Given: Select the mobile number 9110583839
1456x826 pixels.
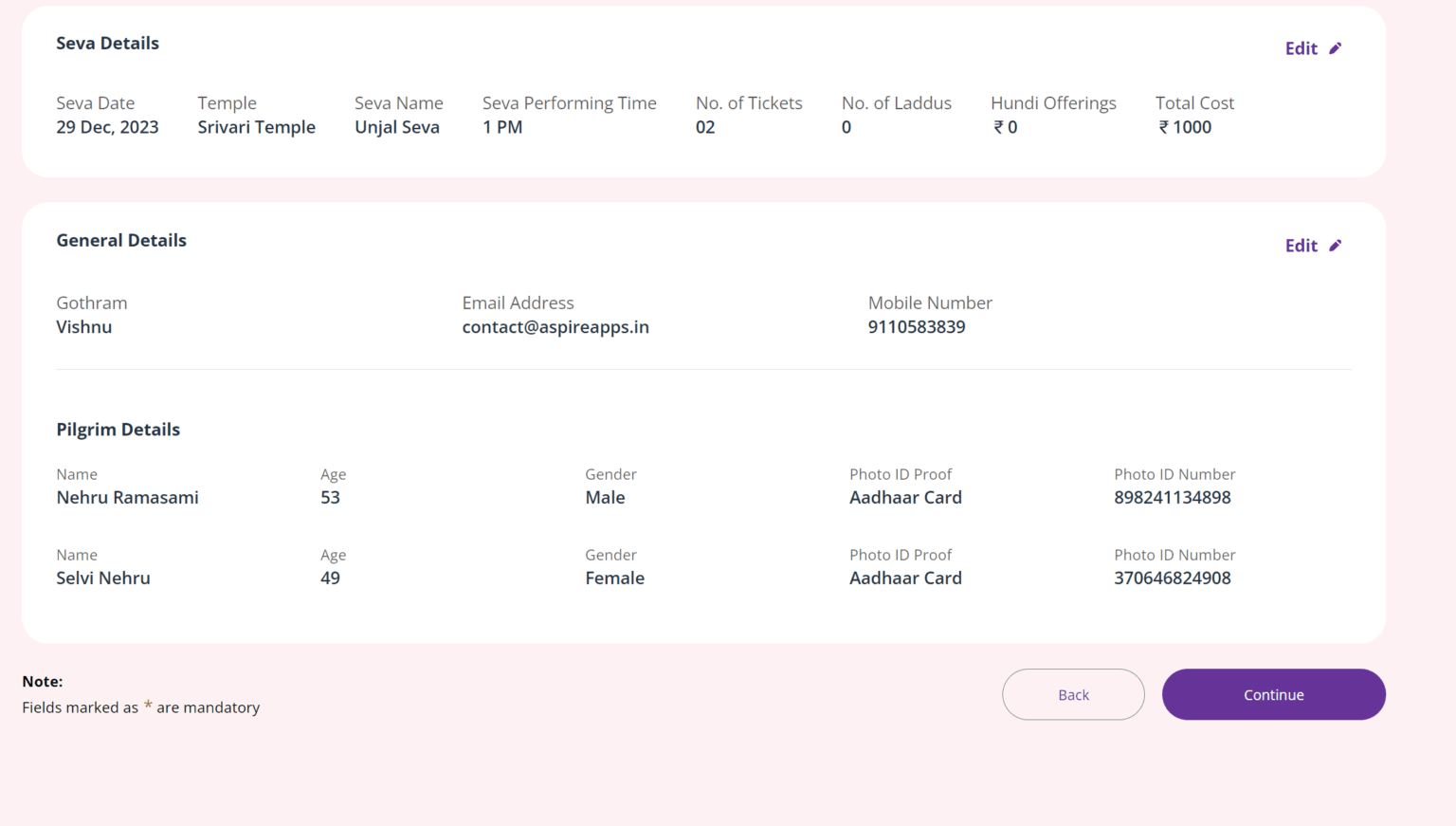Looking at the screenshot, I should coord(917,326).
